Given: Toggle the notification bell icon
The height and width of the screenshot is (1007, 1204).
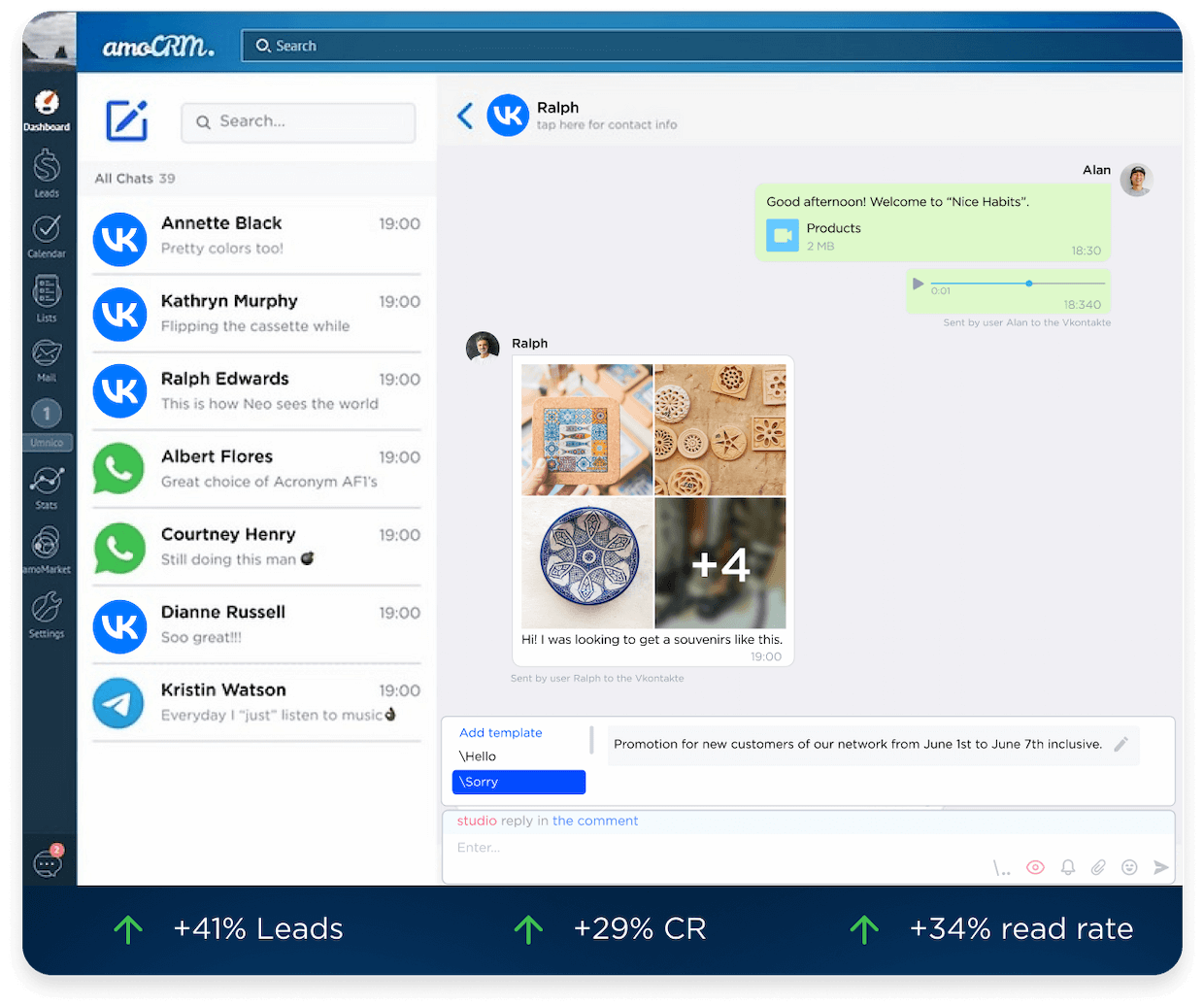Looking at the screenshot, I should click(x=1067, y=867).
